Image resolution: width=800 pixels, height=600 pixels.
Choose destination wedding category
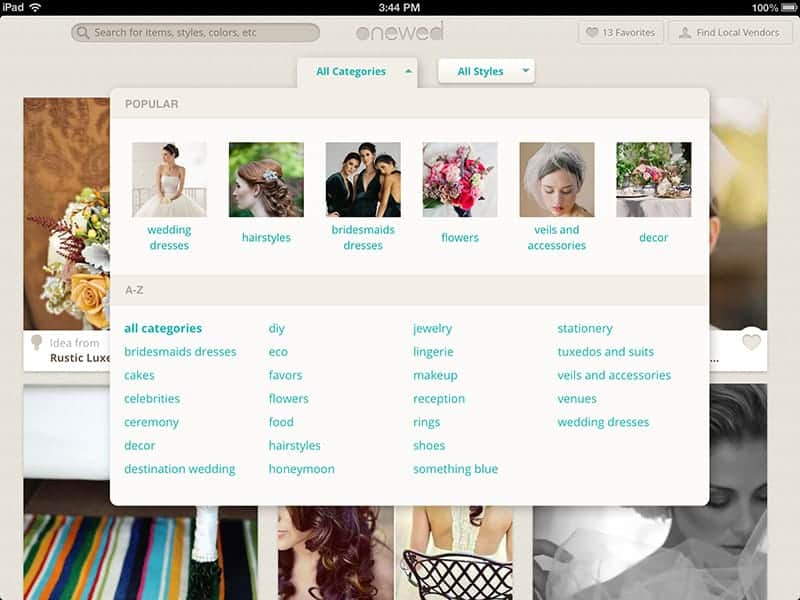pyautogui.click(x=180, y=469)
